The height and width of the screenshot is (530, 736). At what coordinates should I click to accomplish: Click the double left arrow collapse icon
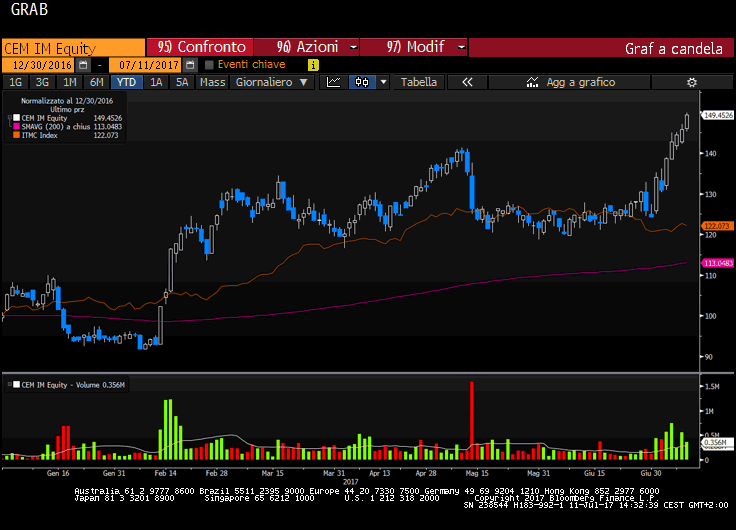467,82
